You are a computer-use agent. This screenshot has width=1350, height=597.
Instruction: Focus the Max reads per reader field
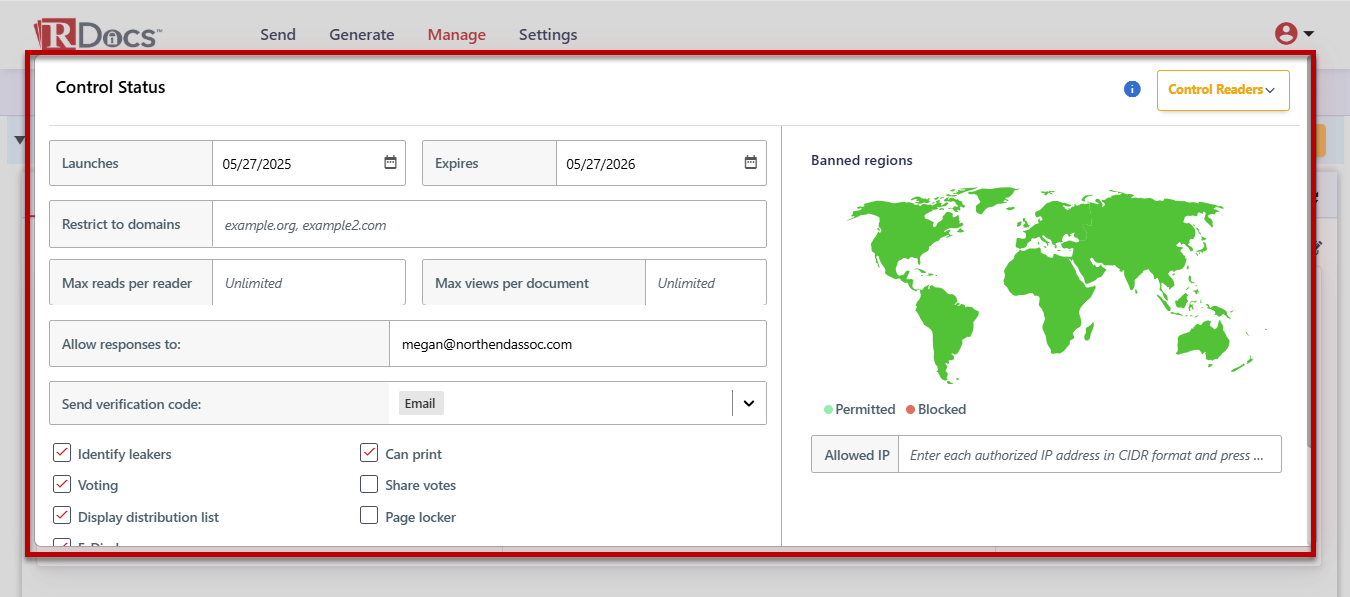point(309,283)
